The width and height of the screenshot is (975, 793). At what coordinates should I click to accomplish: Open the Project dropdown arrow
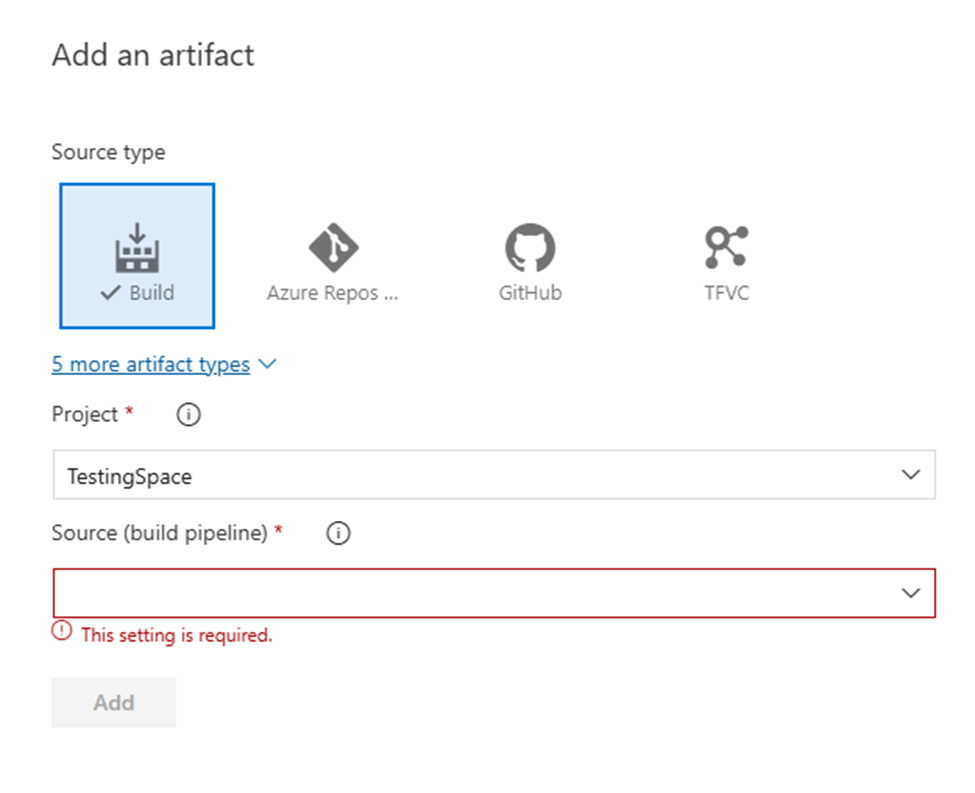(910, 475)
